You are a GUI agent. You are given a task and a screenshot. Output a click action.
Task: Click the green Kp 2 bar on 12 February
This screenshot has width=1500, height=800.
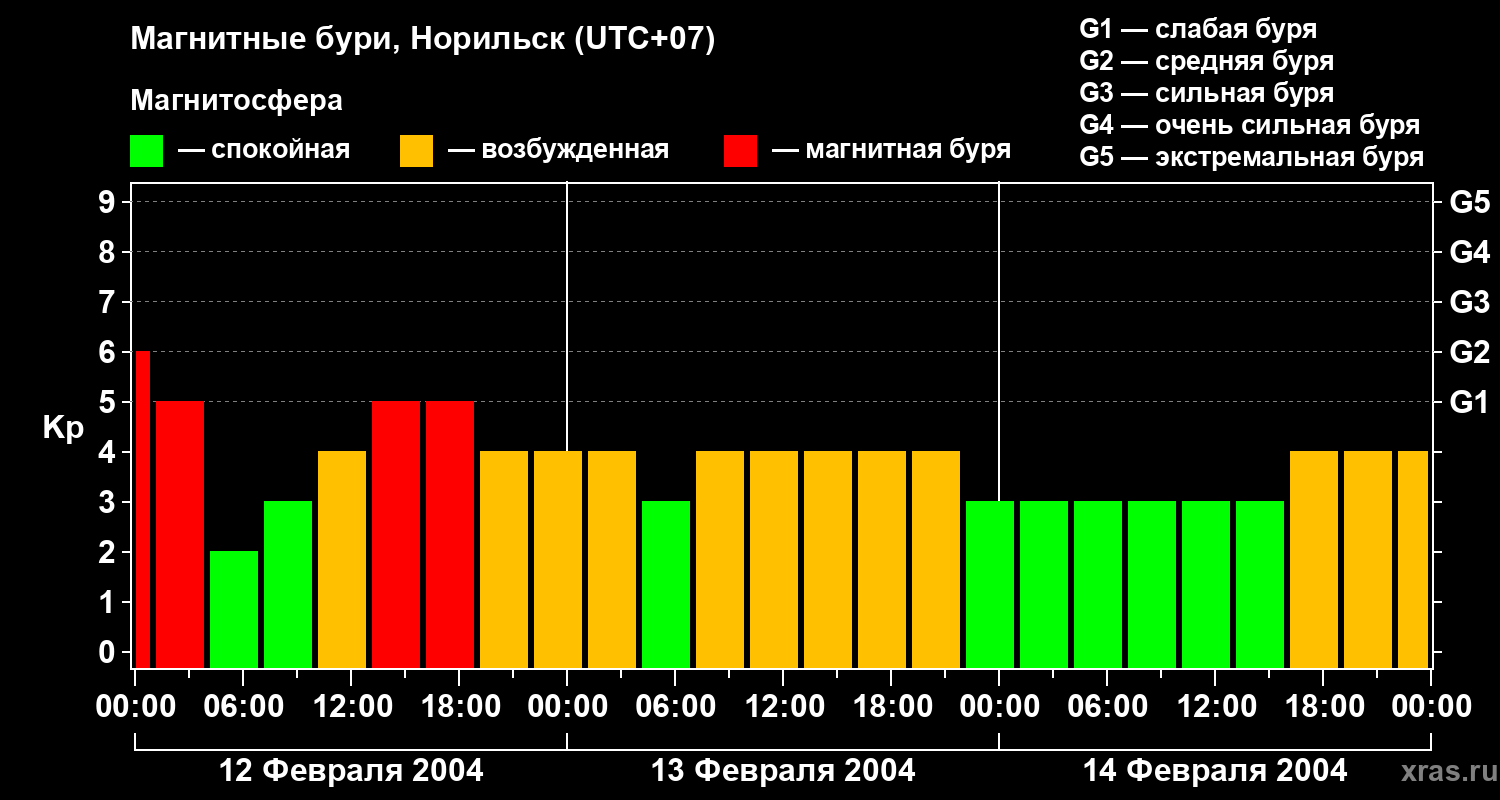234,609
